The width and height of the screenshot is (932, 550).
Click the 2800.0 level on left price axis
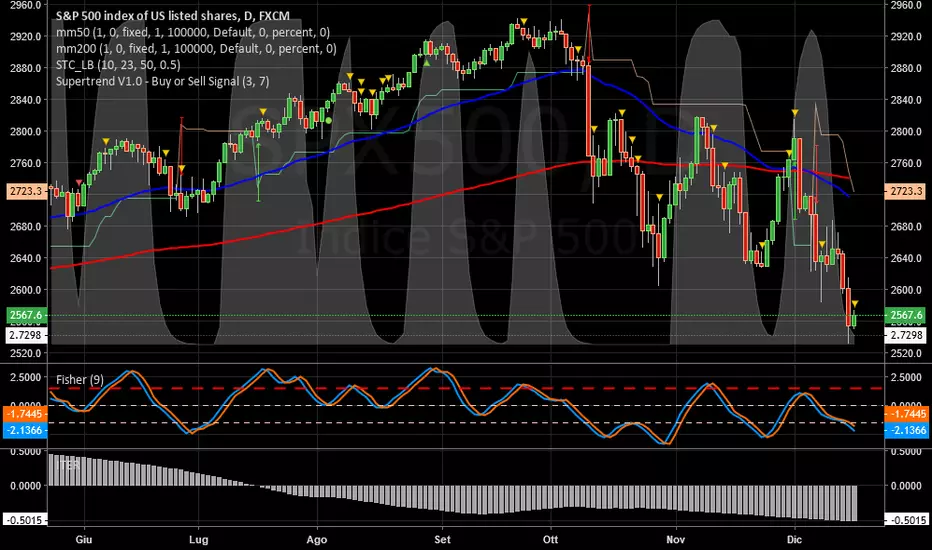(x=26, y=131)
